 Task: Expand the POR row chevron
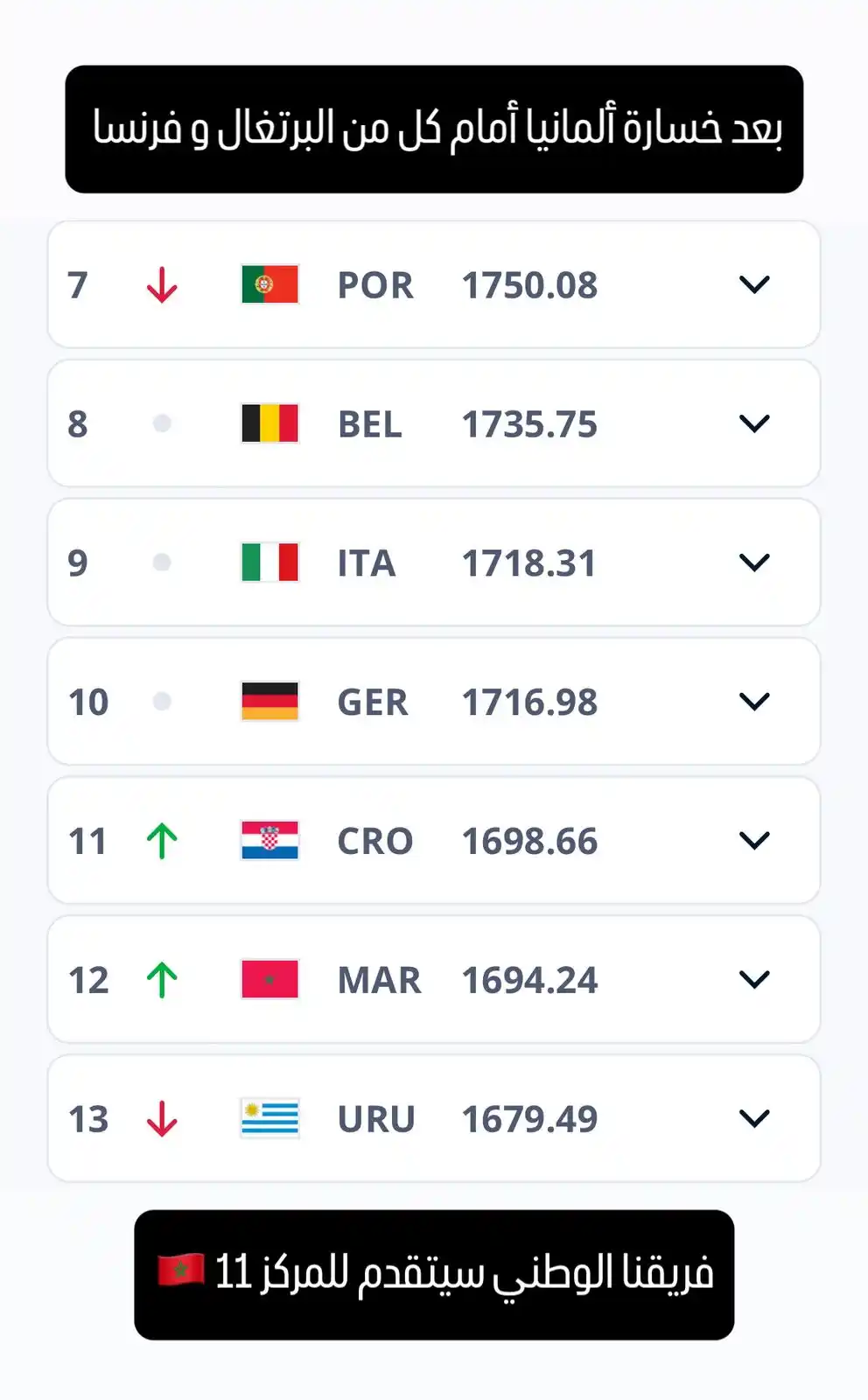point(754,284)
